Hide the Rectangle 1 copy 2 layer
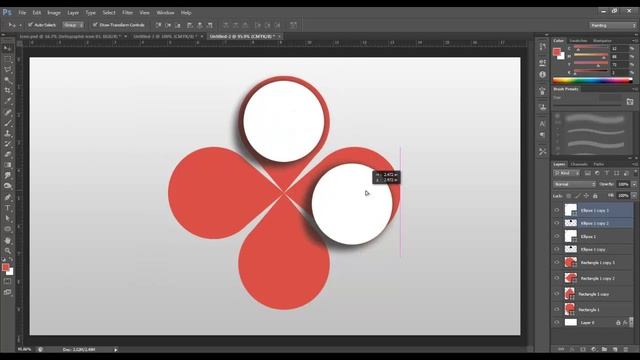 (557, 278)
